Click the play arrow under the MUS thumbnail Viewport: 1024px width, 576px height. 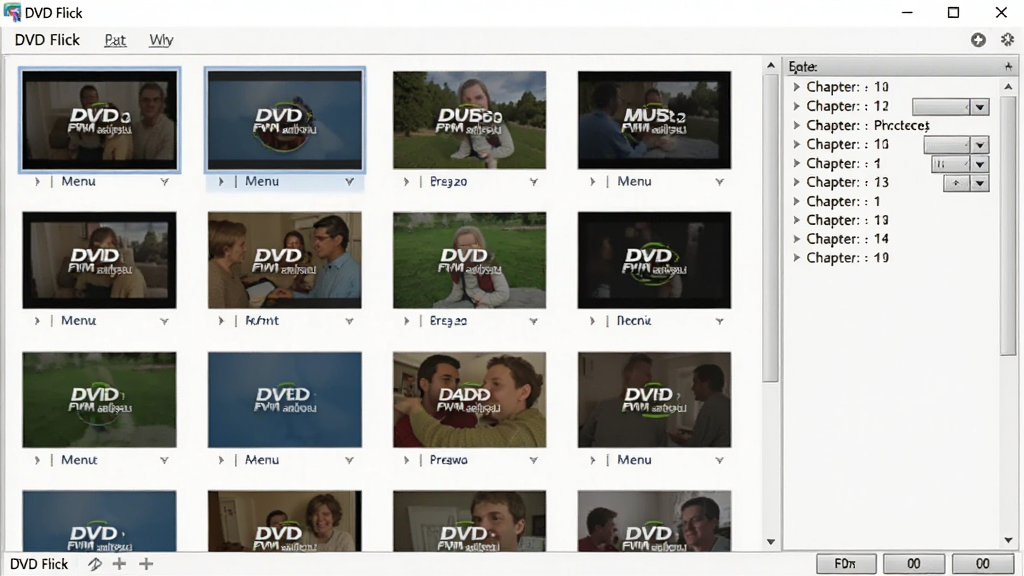click(592, 182)
